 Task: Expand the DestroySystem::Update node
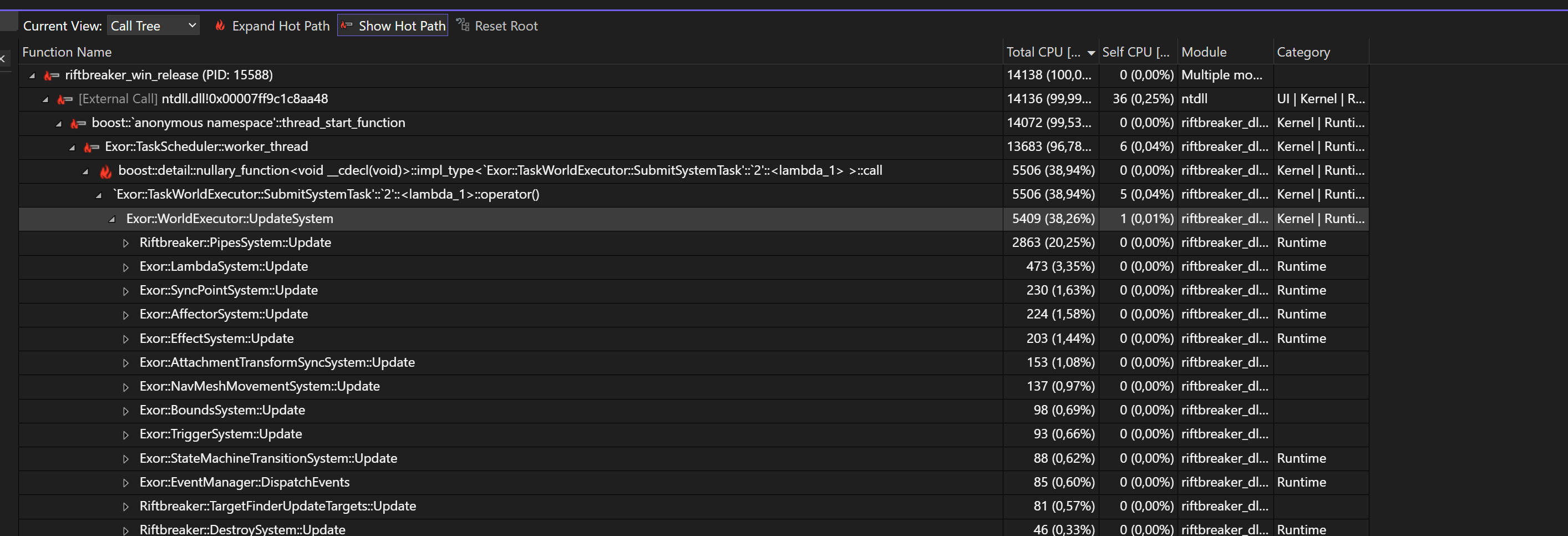point(125,530)
